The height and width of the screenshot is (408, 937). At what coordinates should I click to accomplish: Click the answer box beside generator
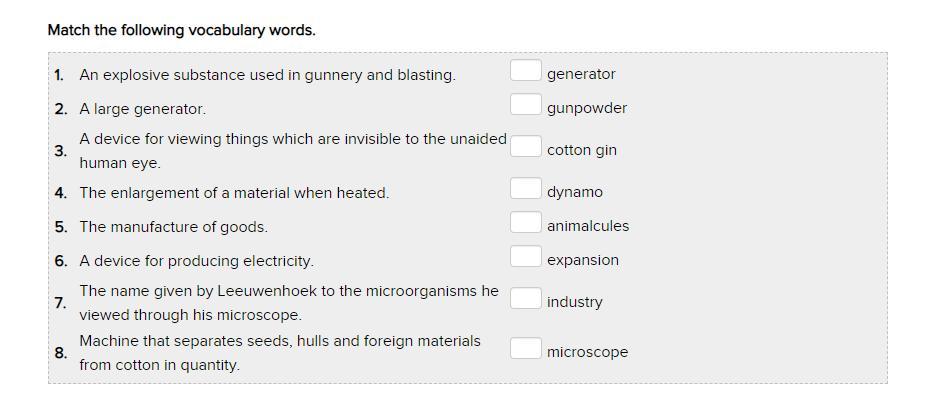(525, 71)
